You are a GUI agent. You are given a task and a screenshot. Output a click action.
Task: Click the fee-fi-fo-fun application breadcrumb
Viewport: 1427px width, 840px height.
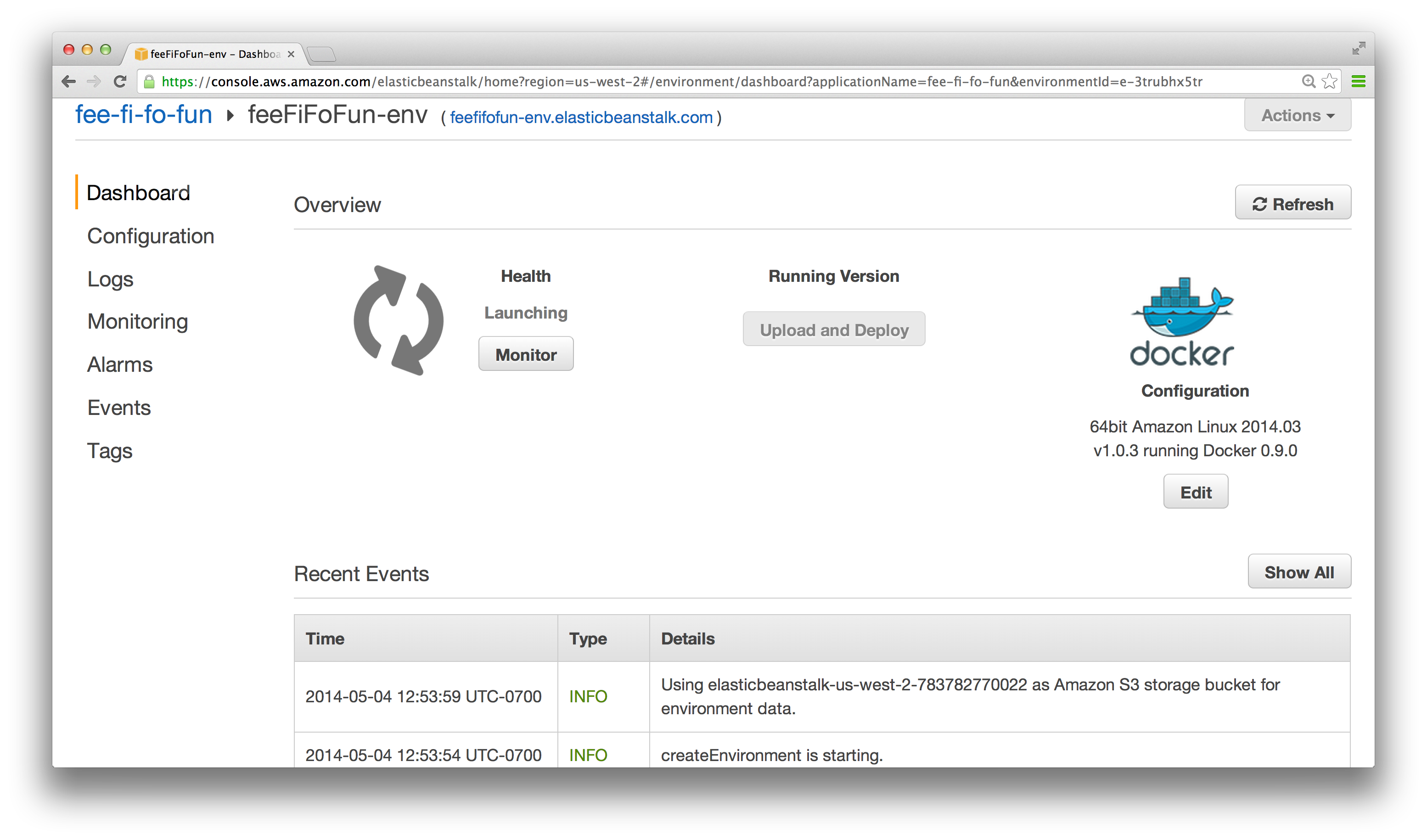(144, 115)
